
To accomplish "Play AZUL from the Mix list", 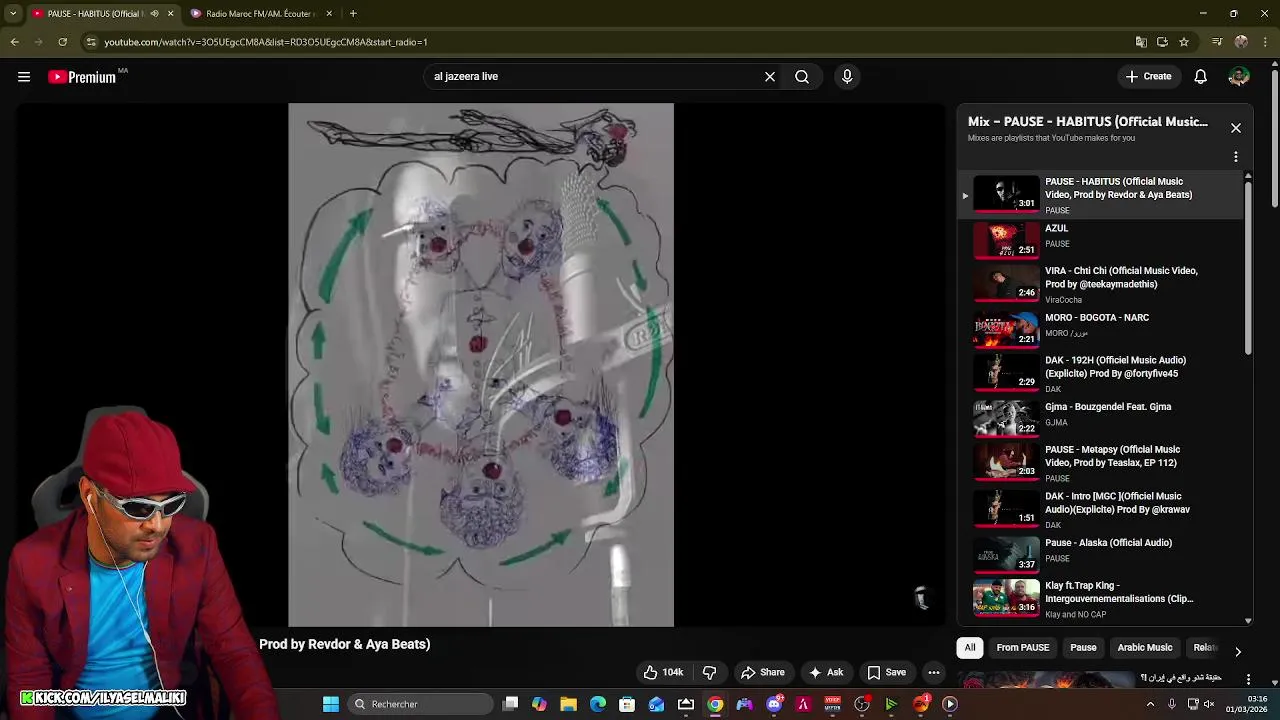I will (x=1100, y=240).
